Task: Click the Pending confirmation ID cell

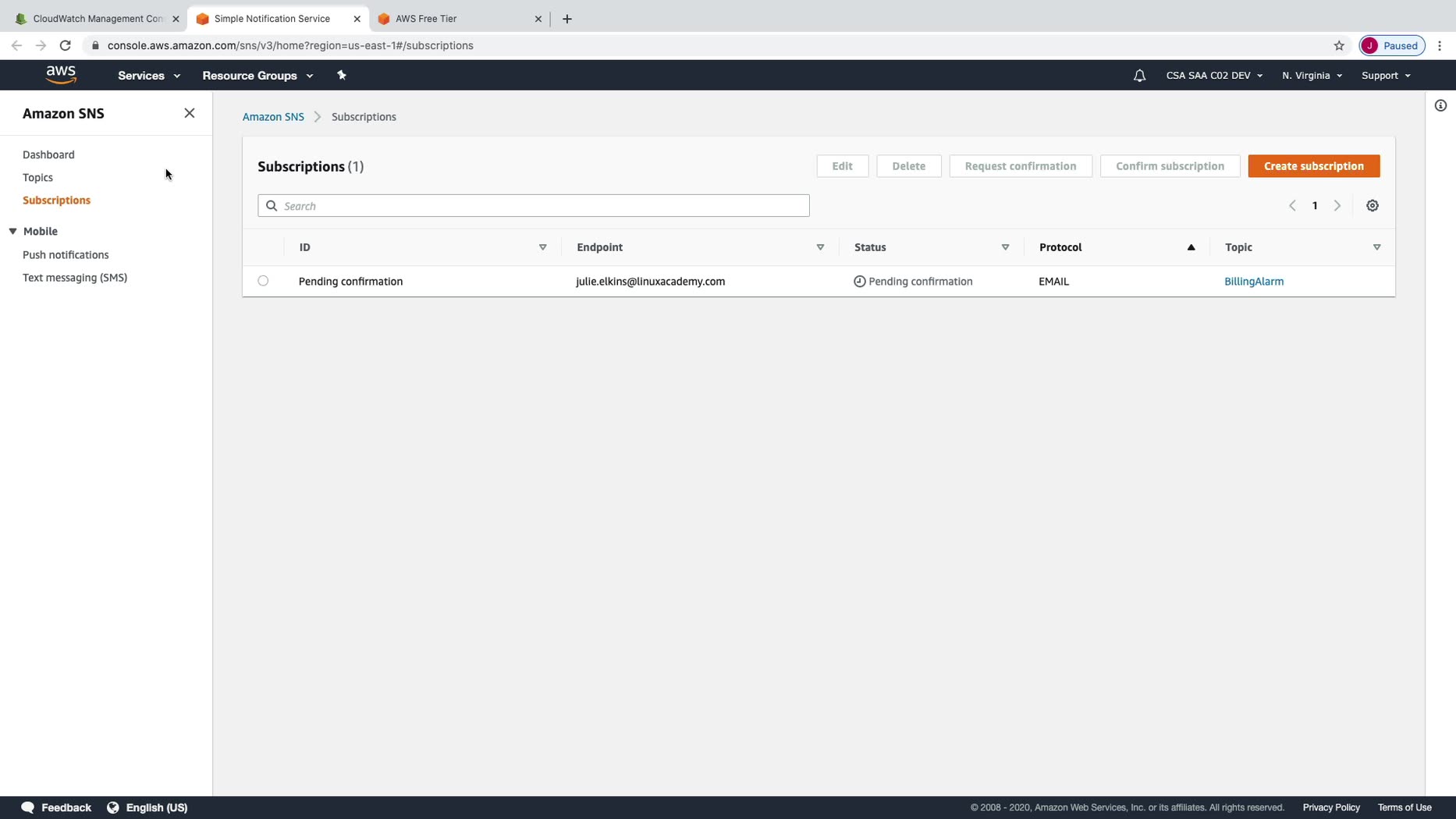Action: pyautogui.click(x=350, y=282)
